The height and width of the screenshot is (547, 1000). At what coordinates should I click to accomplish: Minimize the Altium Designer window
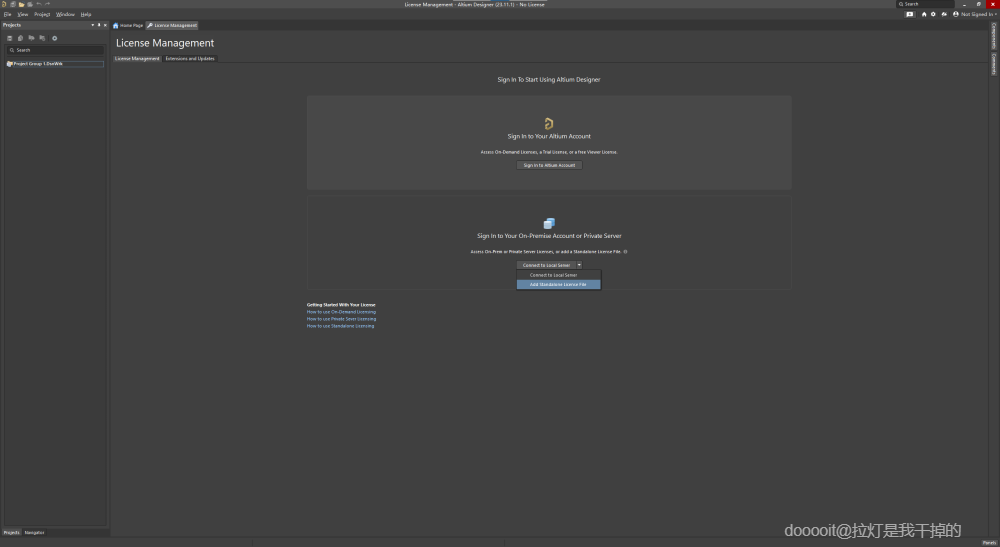(964, 4)
